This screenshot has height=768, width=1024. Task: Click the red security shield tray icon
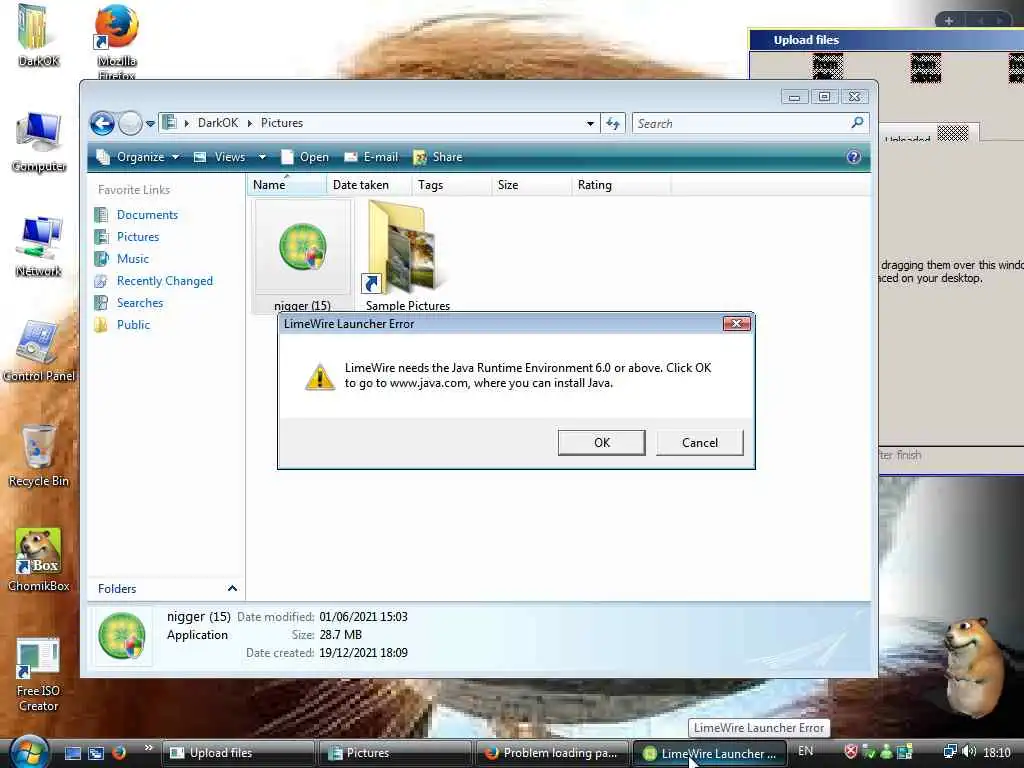tap(851, 752)
